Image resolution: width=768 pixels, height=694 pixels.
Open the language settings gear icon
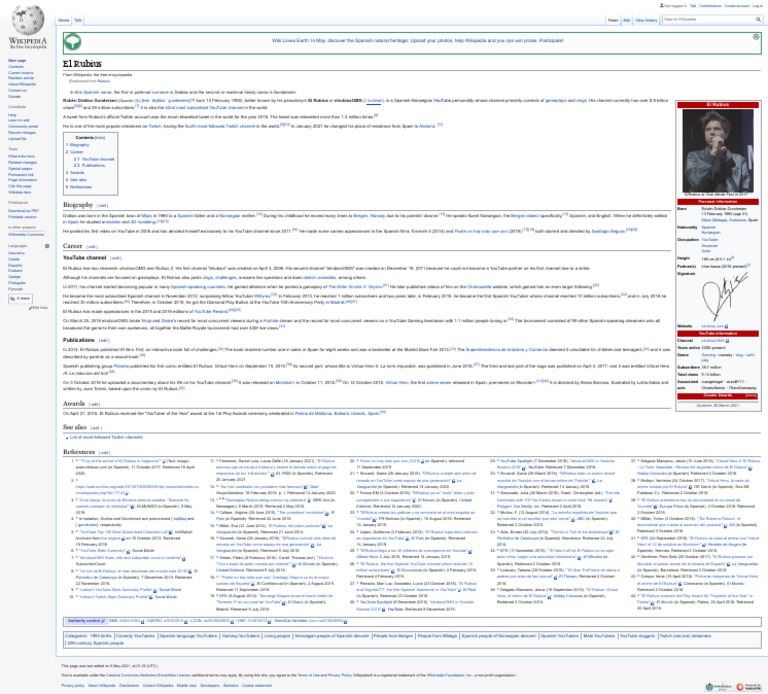[x=46, y=244]
